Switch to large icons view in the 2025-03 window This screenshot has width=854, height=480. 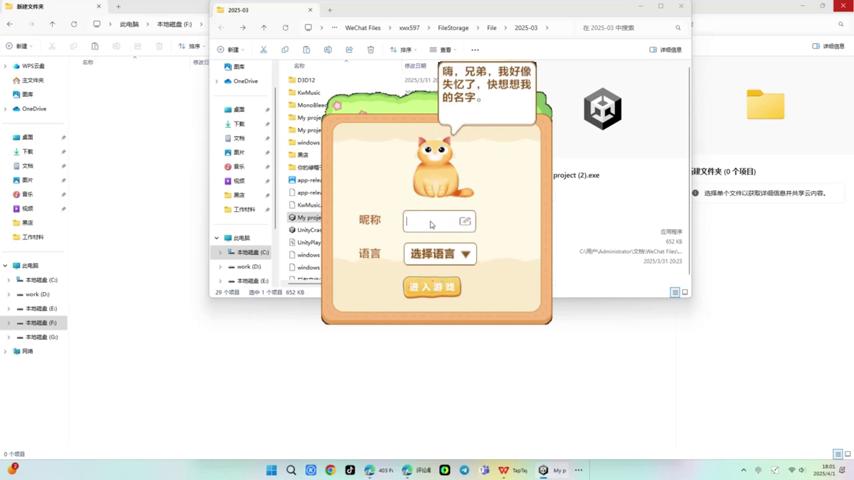[x=685, y=293]
